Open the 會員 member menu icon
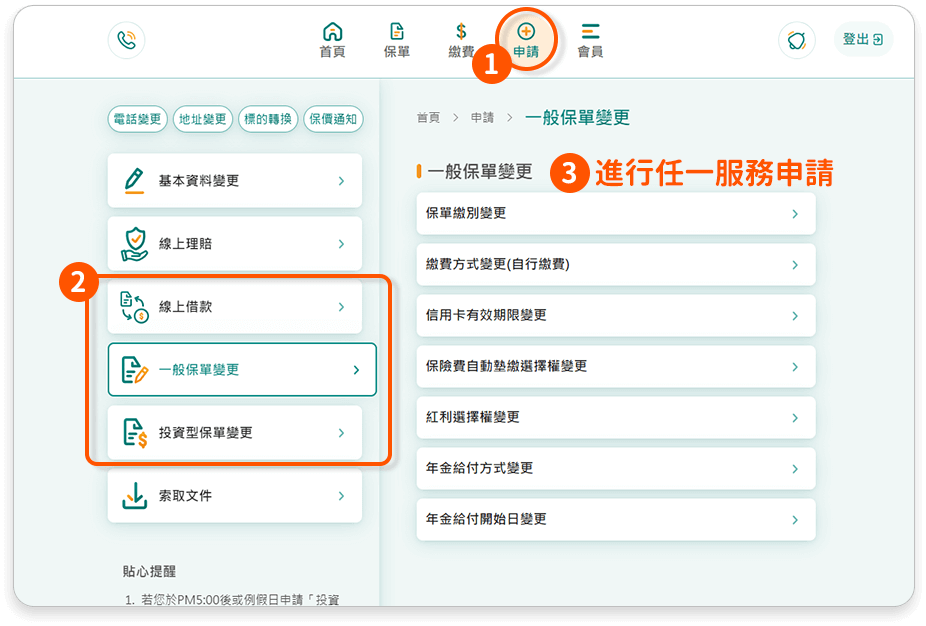This screenshot has height=626, width=926. click(591, 32)
